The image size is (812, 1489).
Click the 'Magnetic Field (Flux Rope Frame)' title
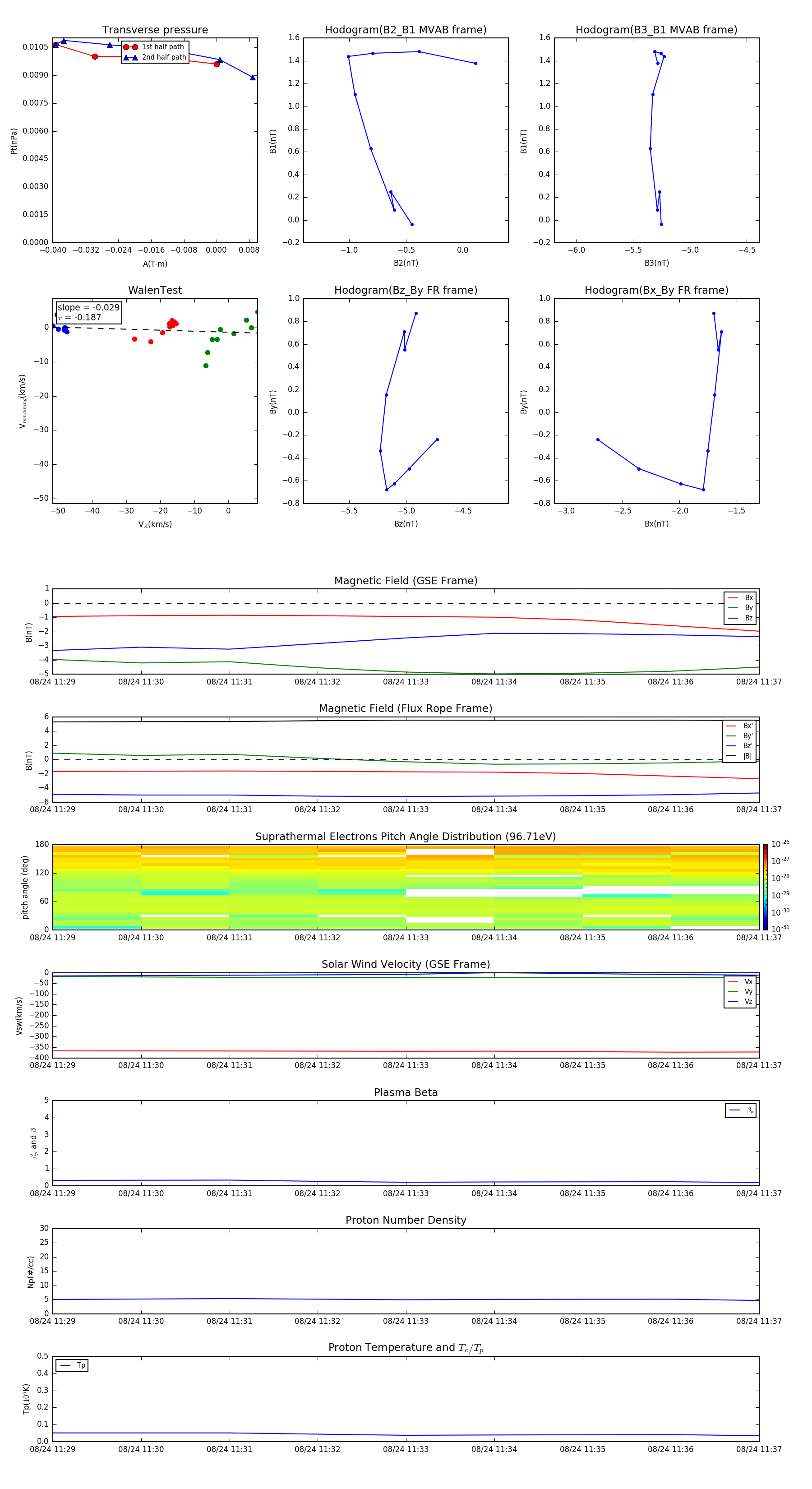pos(406,709)
